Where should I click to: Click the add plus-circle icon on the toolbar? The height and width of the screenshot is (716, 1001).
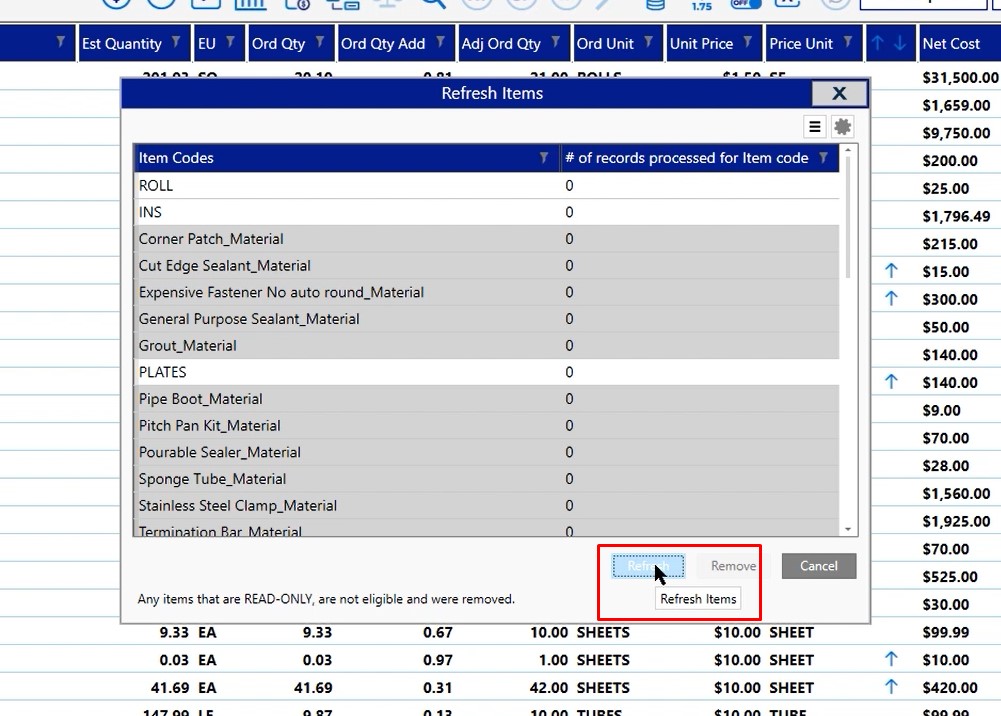pyautogui.click(x=118, y=5)
